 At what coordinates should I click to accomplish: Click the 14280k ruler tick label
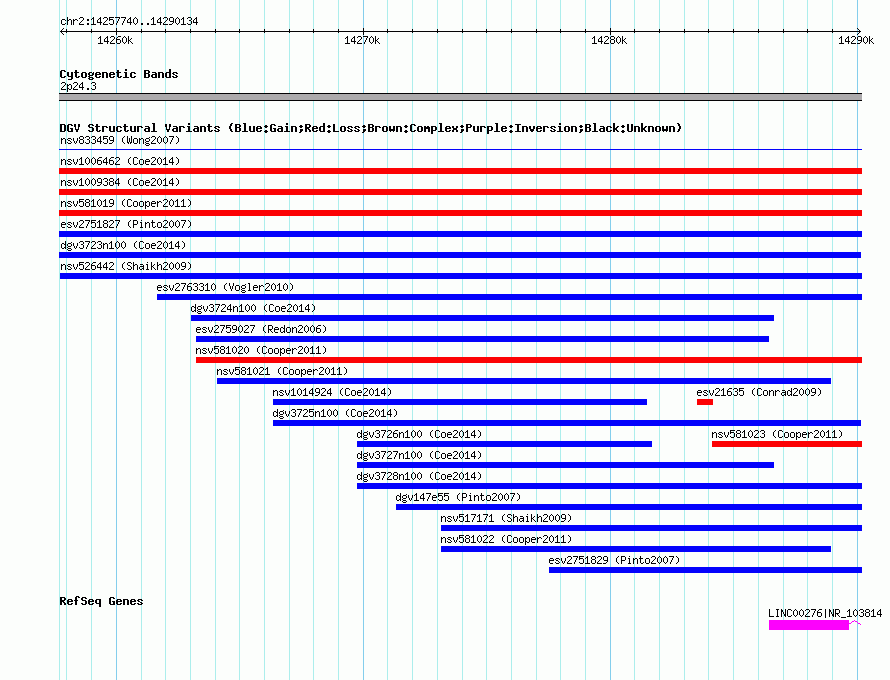(609, 40)
